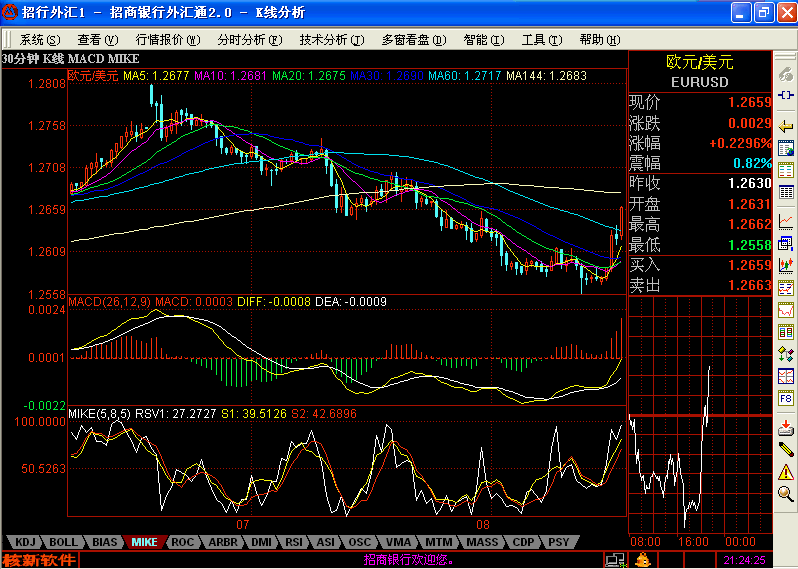Switch to the DMI indicator tab
798x569 pixels.
[261, 542]
